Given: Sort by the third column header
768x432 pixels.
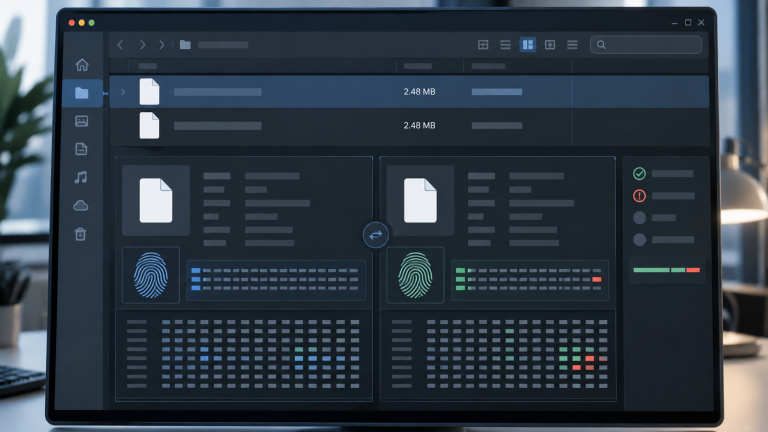Looking at the screenshot, I should [488, 66].
